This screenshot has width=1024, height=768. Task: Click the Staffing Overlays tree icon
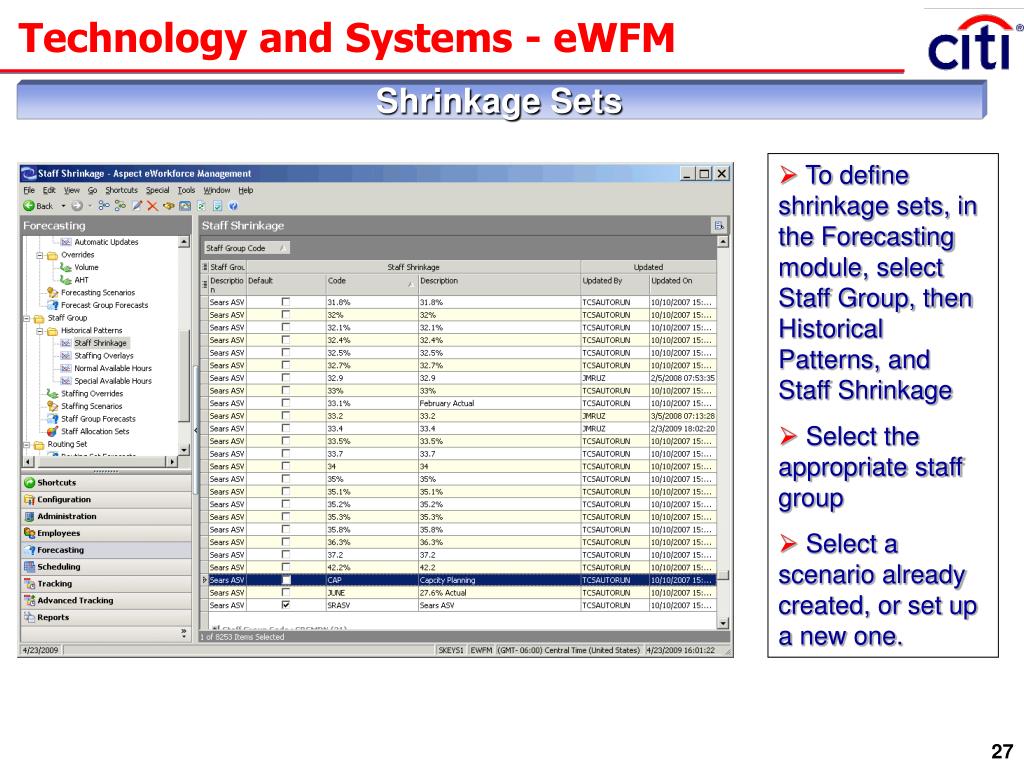tap(65, 356)
